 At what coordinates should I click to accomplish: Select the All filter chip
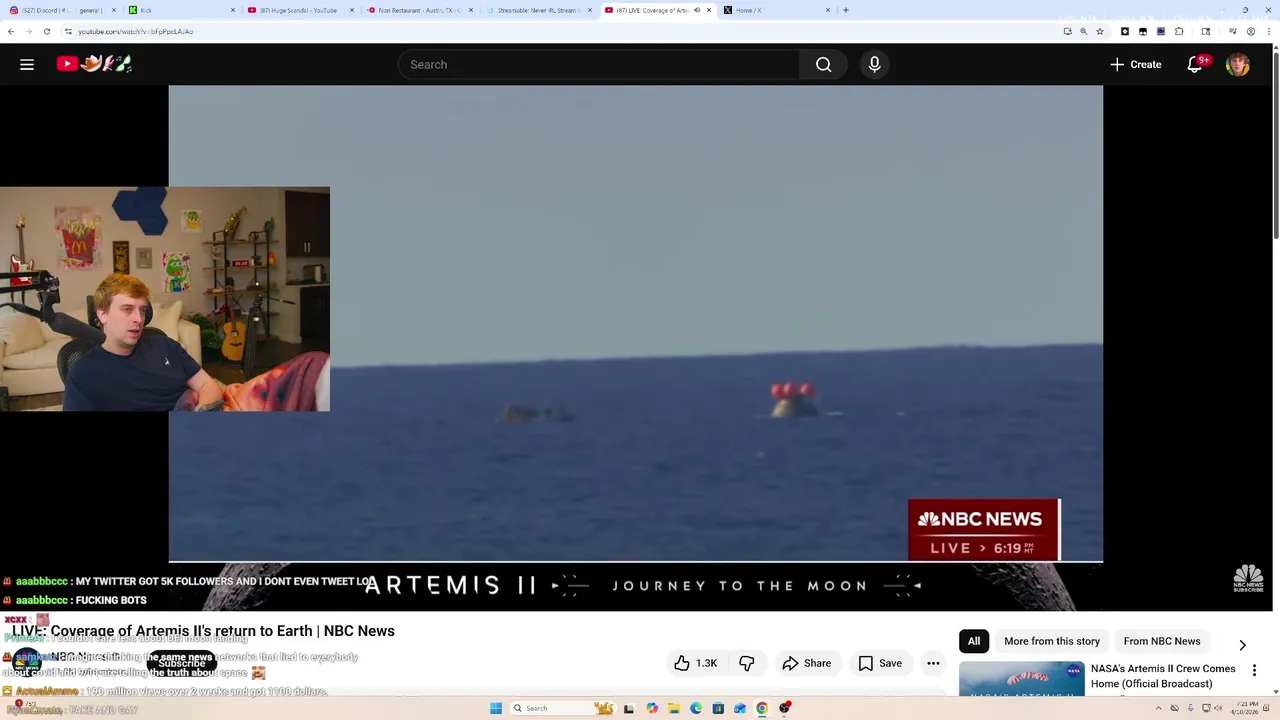coord(974,641)
